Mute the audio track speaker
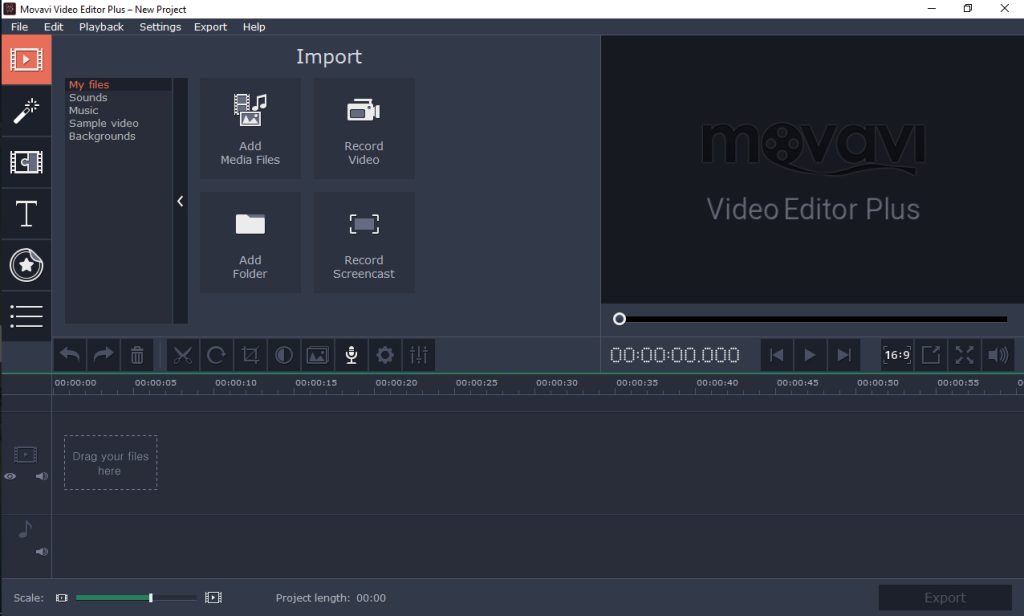Image resolution: width=1024 pixels, height=616 pixels. [x=41, y=551]
